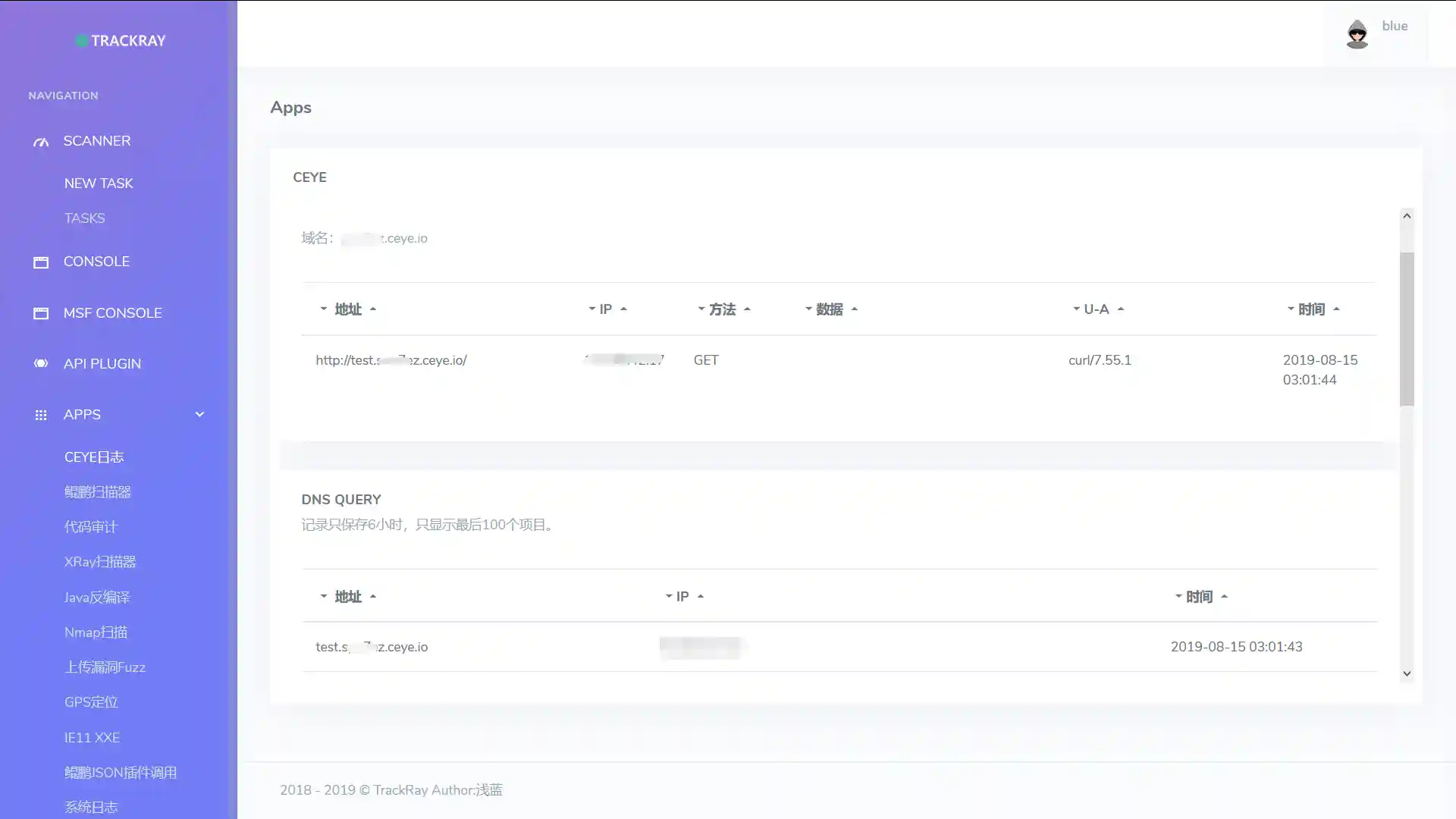
Task: Sort ascending by U-A column arrow
Action: pyautogui.click(x=1121, y=309)
